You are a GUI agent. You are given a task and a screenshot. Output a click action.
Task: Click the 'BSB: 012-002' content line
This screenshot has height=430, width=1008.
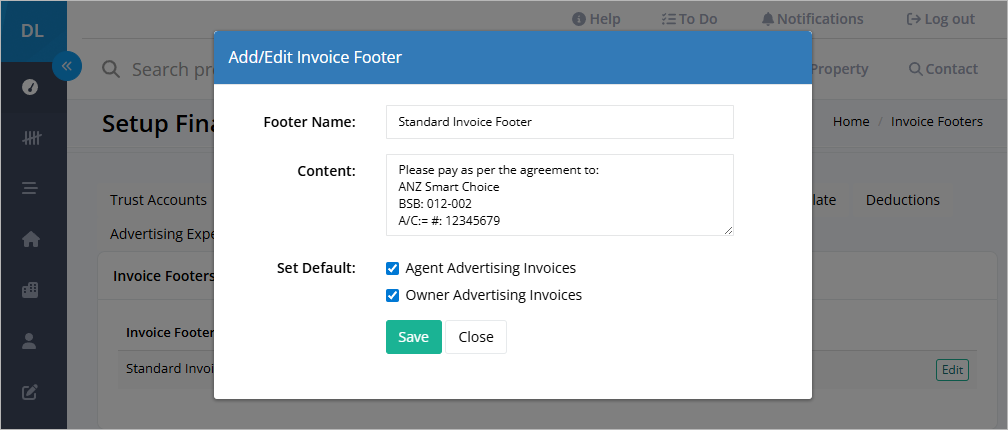[x=435, y=204]
